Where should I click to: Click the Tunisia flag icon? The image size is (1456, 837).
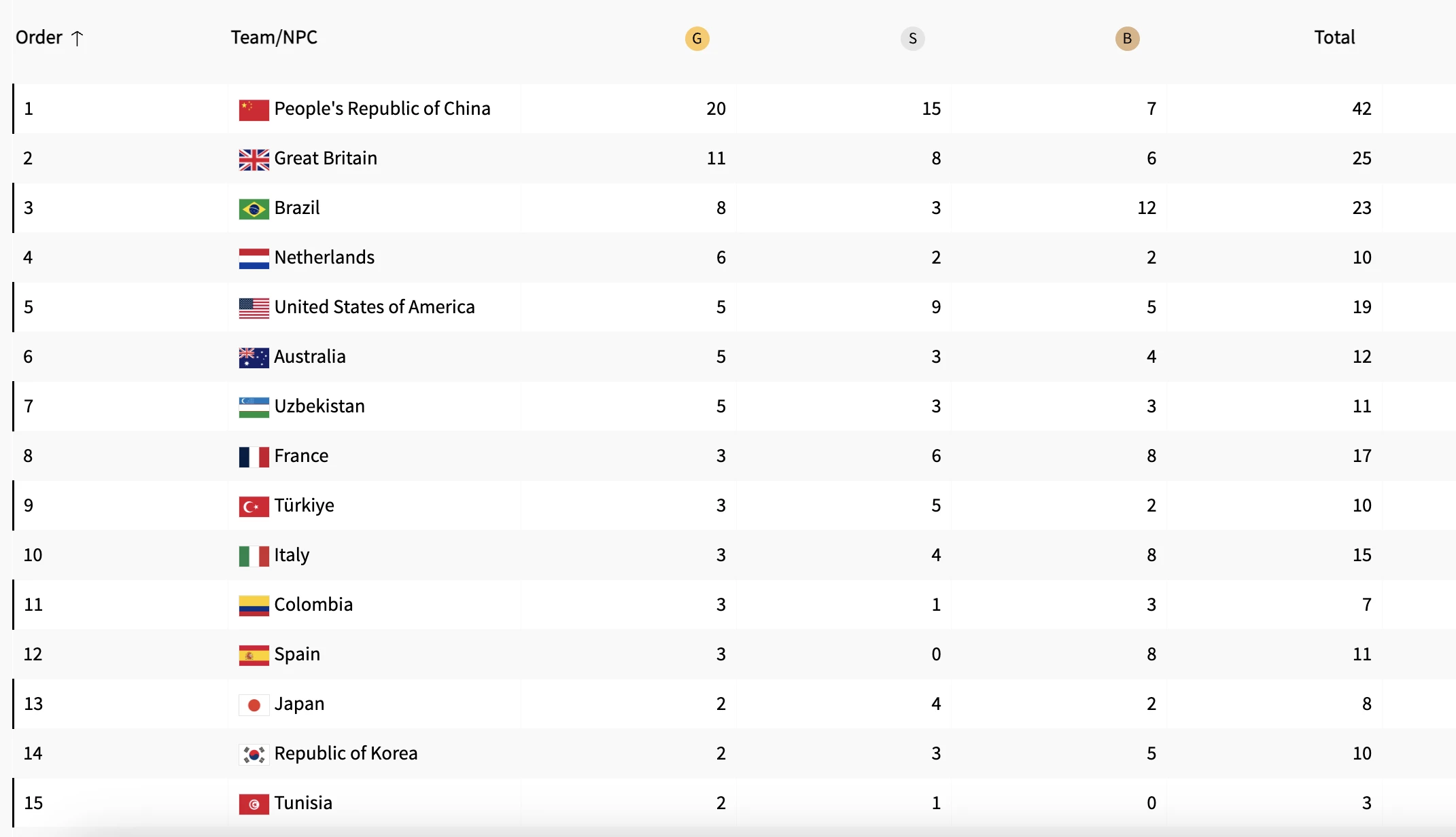(254, 804)
